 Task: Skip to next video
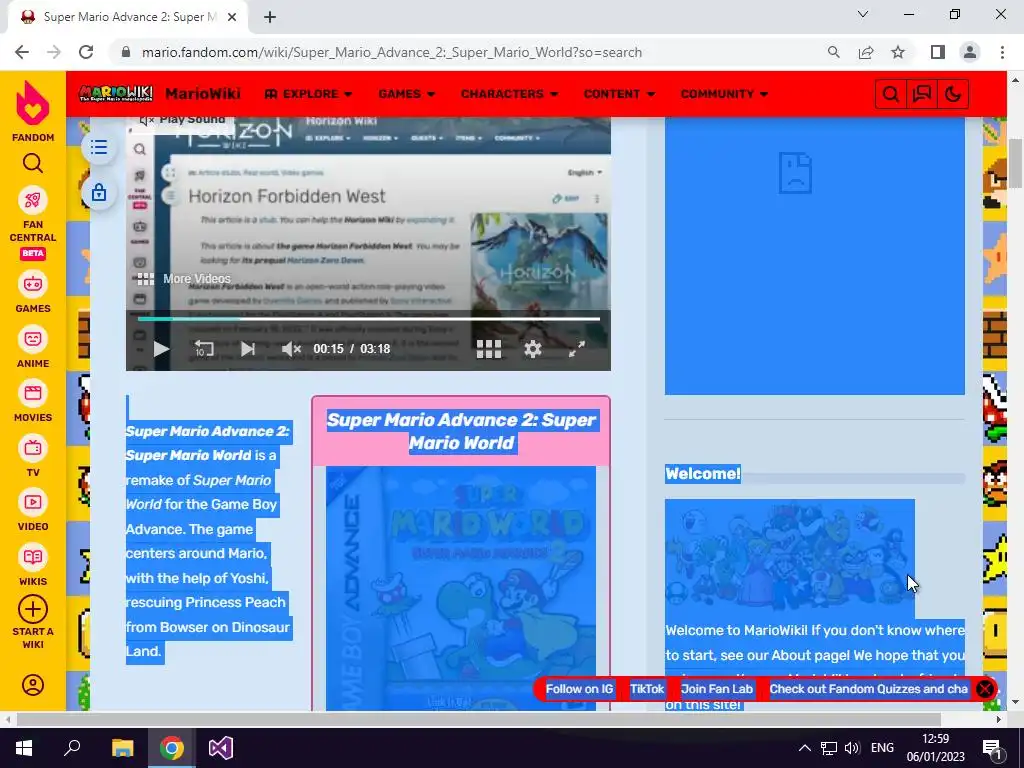[x=248, y=349]
